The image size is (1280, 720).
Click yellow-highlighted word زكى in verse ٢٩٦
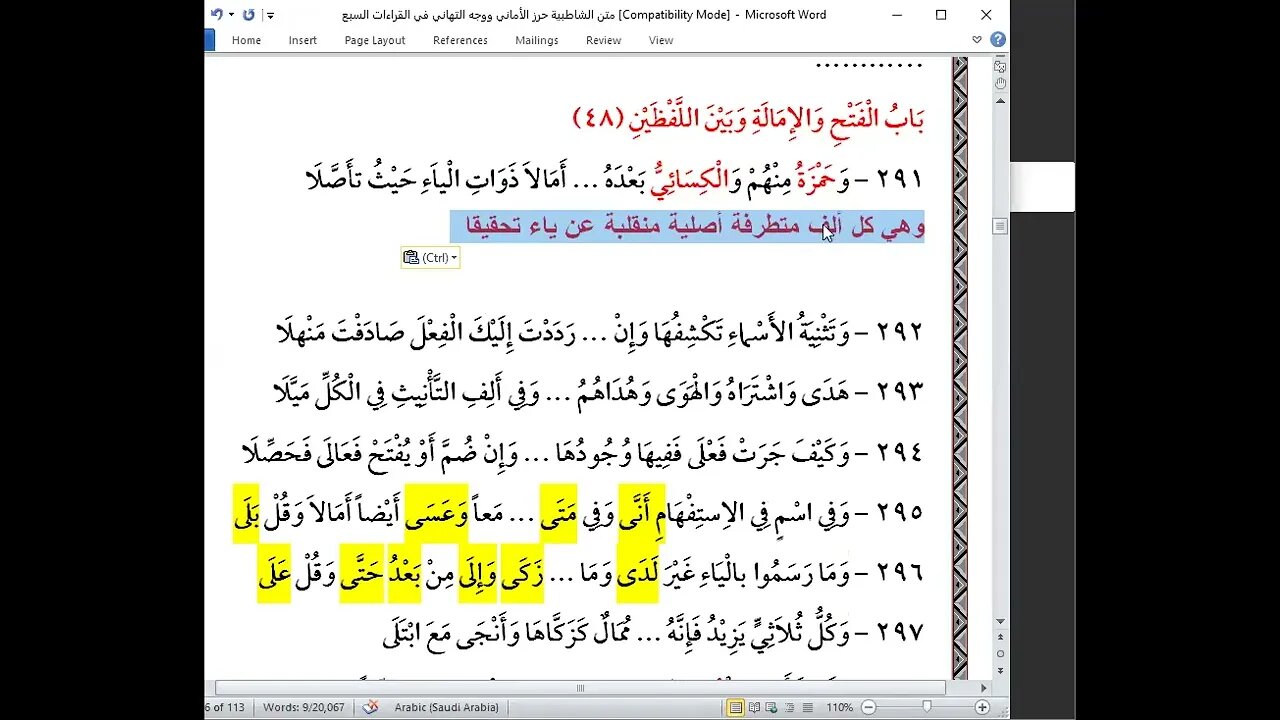[522, 574]
